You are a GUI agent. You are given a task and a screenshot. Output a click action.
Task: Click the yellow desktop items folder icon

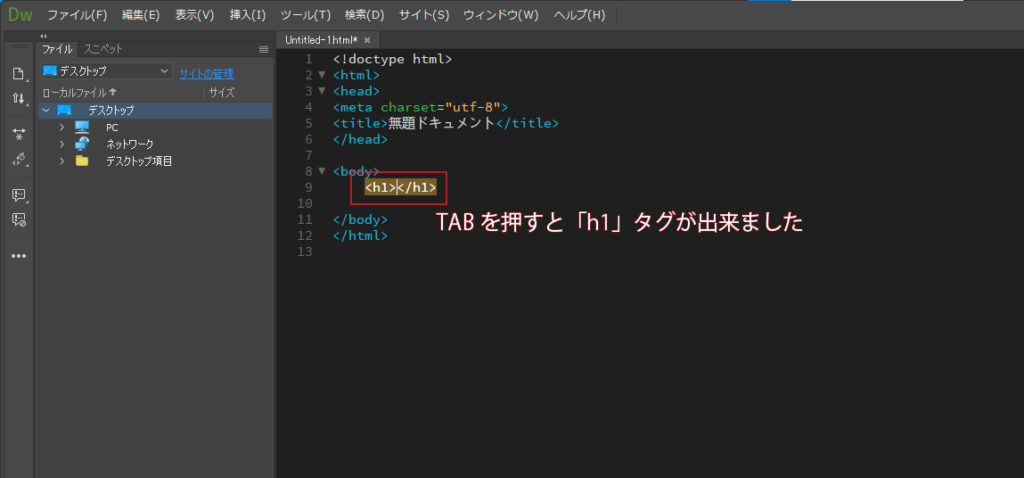tap(82, 161)
